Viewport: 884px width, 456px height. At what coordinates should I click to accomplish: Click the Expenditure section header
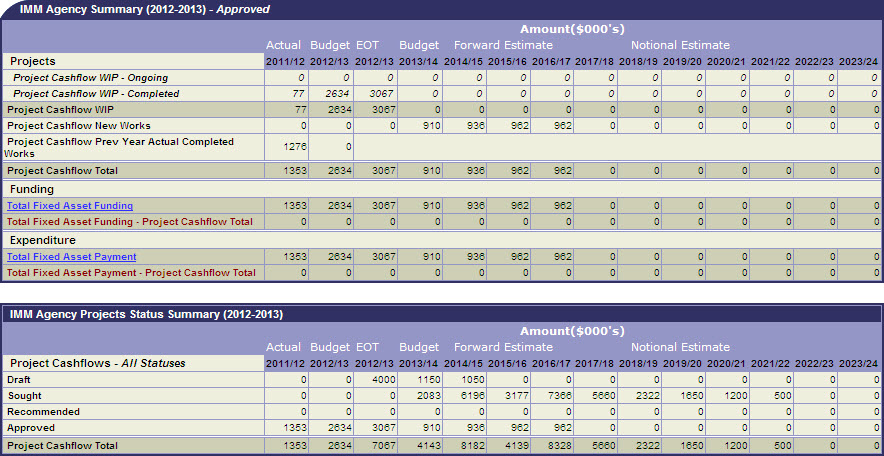click(43, 240)
